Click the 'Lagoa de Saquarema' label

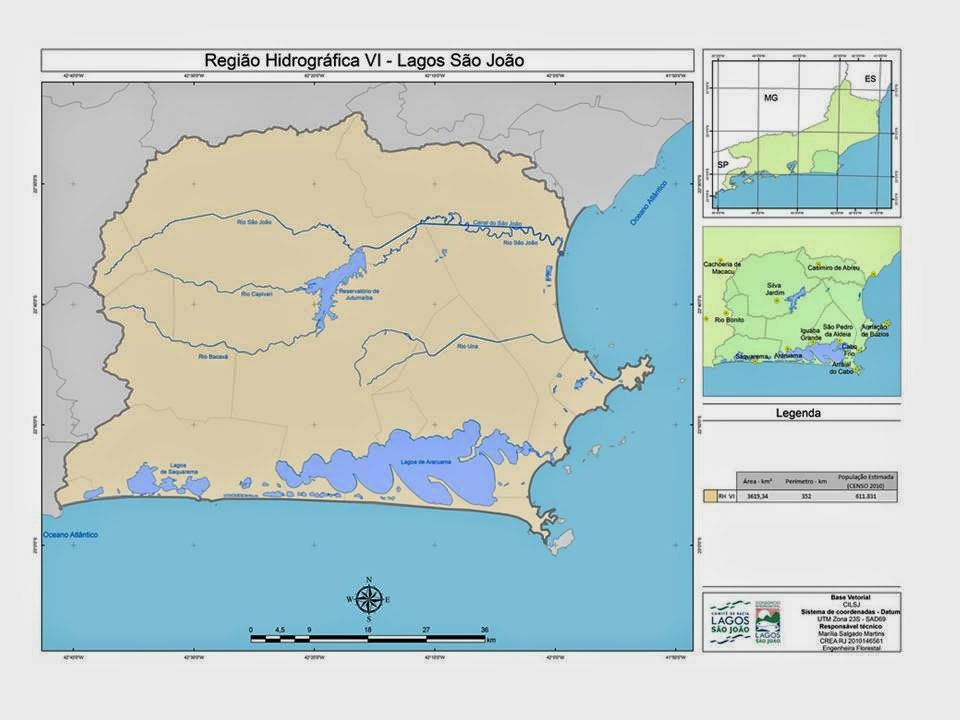[x=179, y=468]
